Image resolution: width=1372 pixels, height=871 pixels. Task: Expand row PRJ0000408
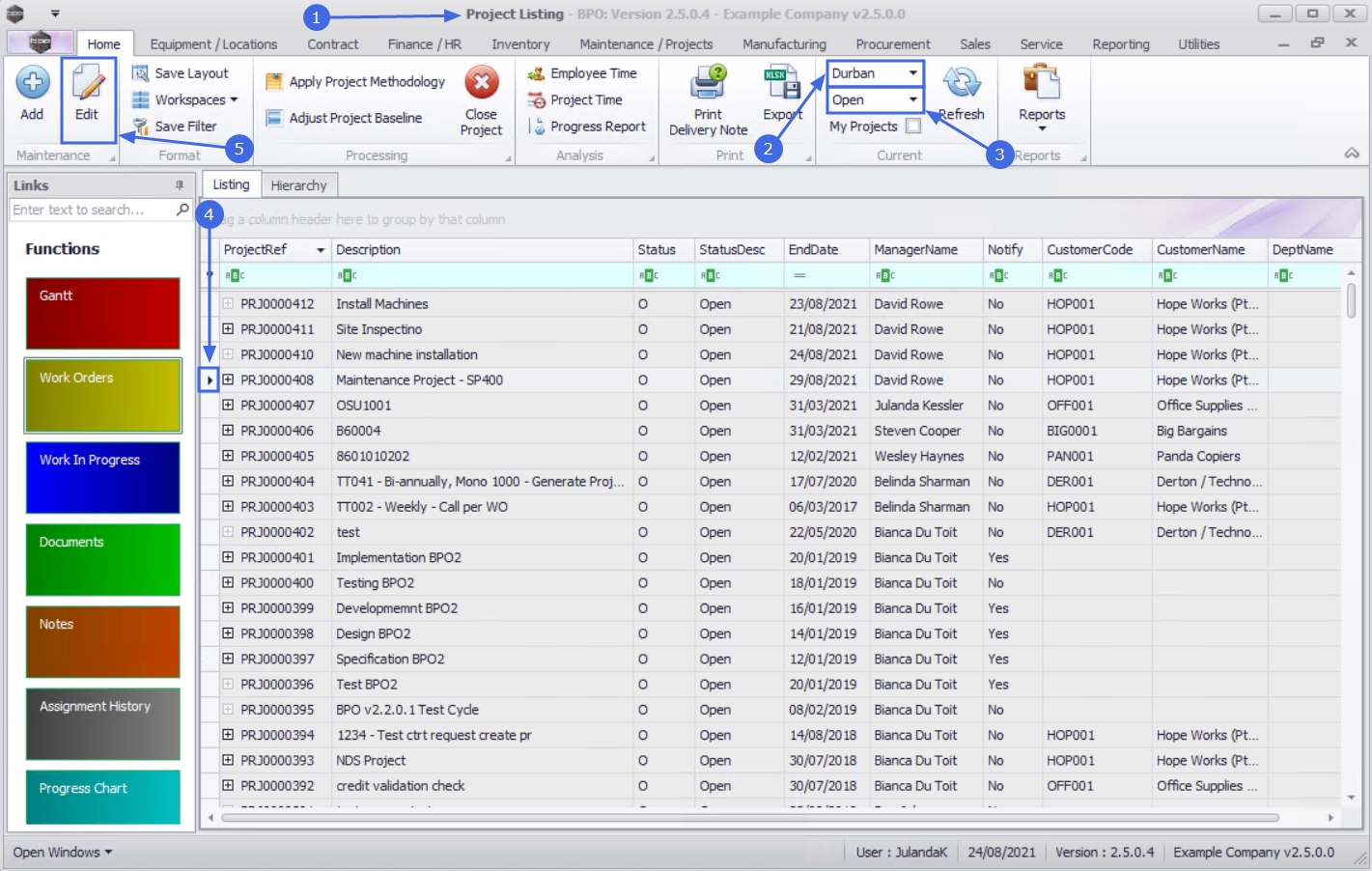coord(228,379)
